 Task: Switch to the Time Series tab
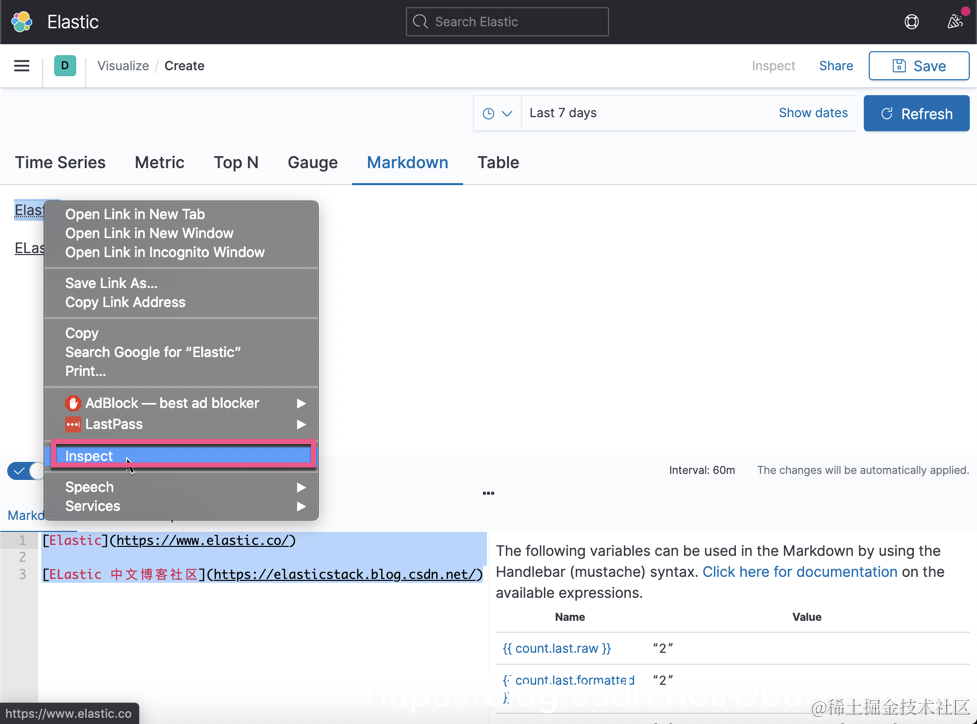point(60,163)
